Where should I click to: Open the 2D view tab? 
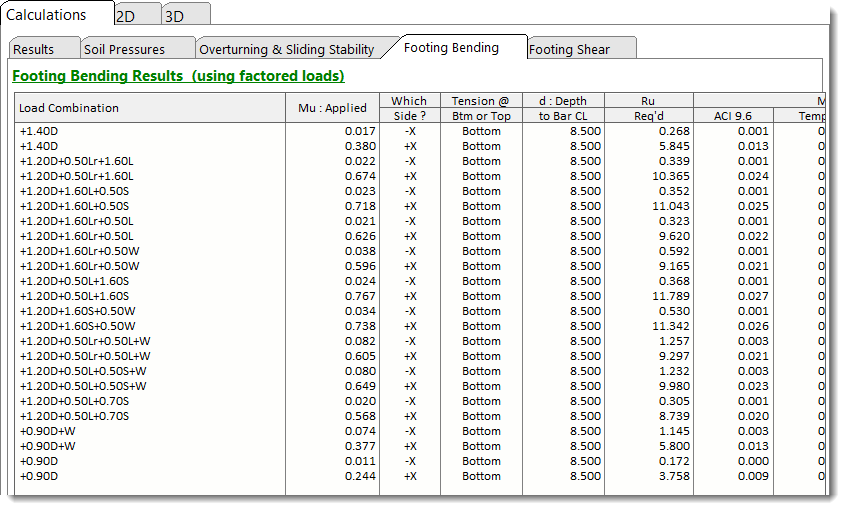coord(126,16)
